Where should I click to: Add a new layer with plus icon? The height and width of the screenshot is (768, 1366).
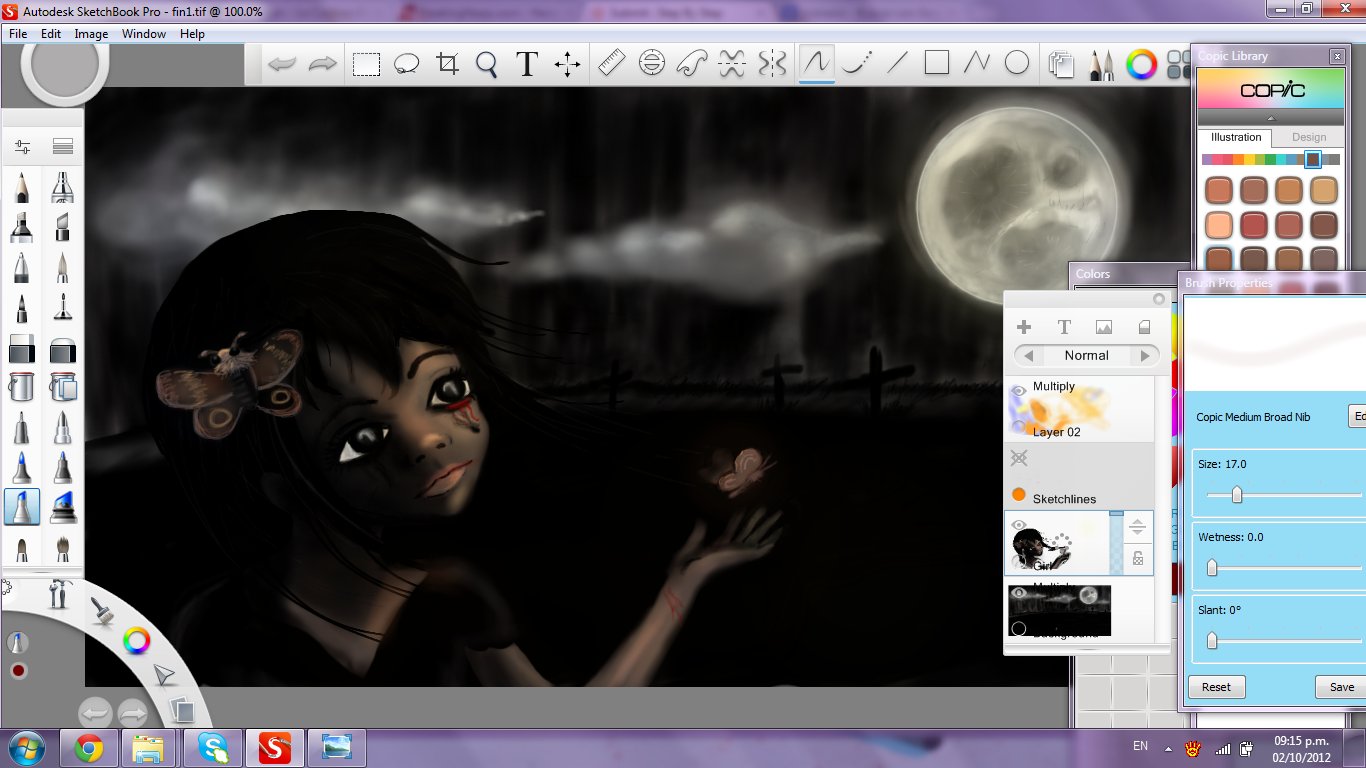point(1023,327)
